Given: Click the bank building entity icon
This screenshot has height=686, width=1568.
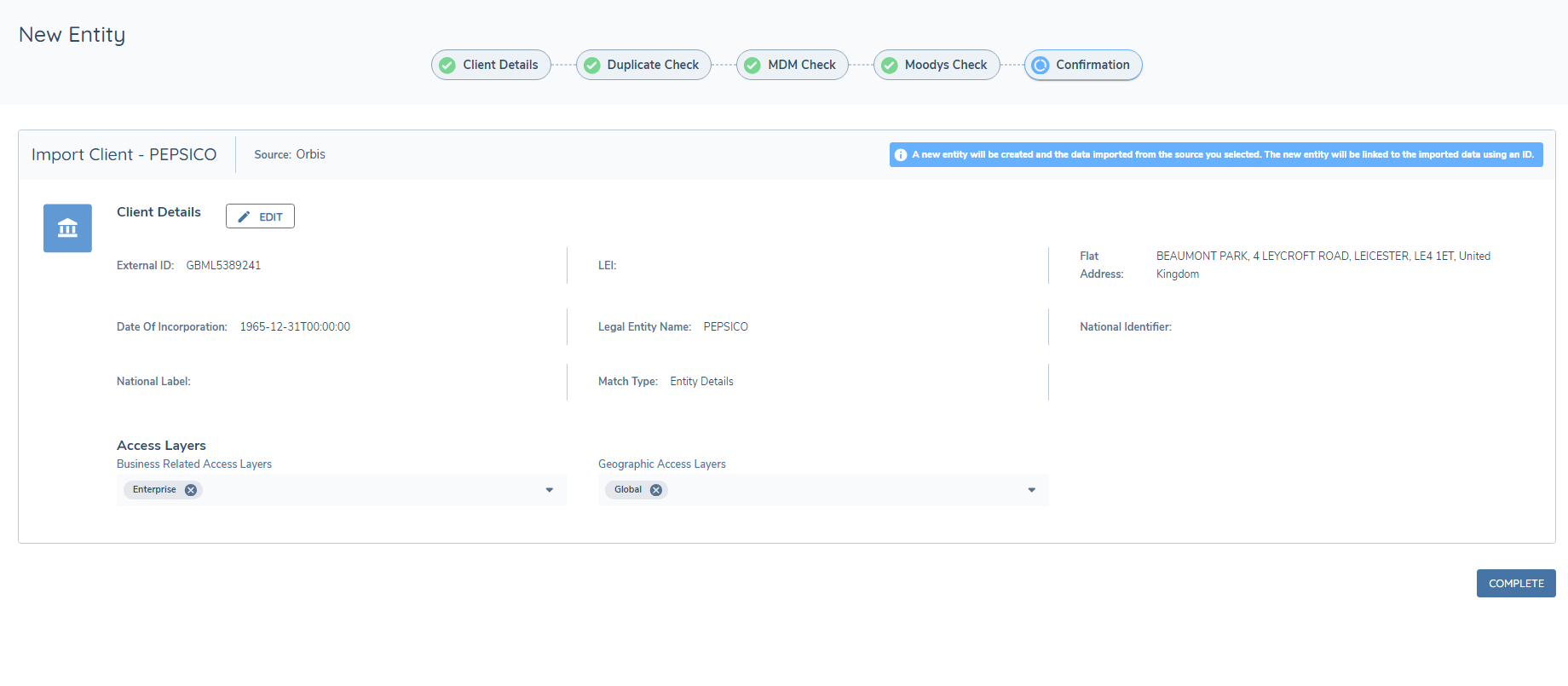Looking at the screenshot, I should coord(67,228).
